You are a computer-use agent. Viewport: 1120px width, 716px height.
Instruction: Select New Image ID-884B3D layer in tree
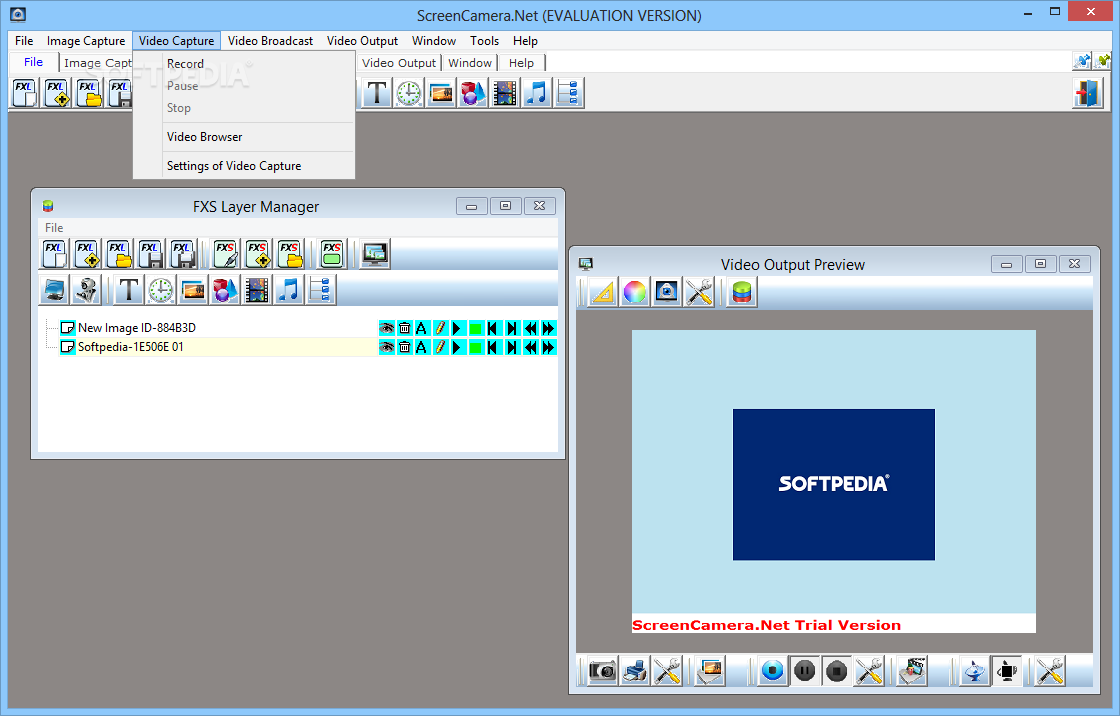pos(136,328)
